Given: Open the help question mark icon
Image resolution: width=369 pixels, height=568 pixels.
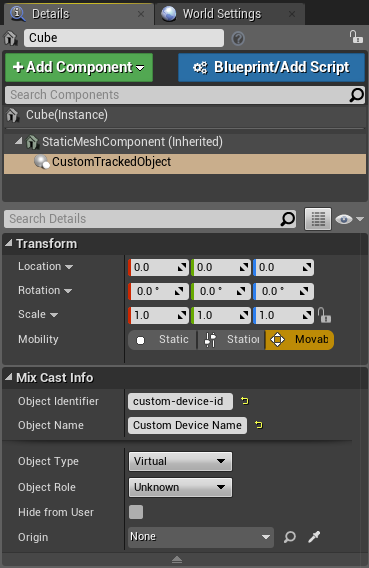Looking at the screenshot, I should pos(238,38).
